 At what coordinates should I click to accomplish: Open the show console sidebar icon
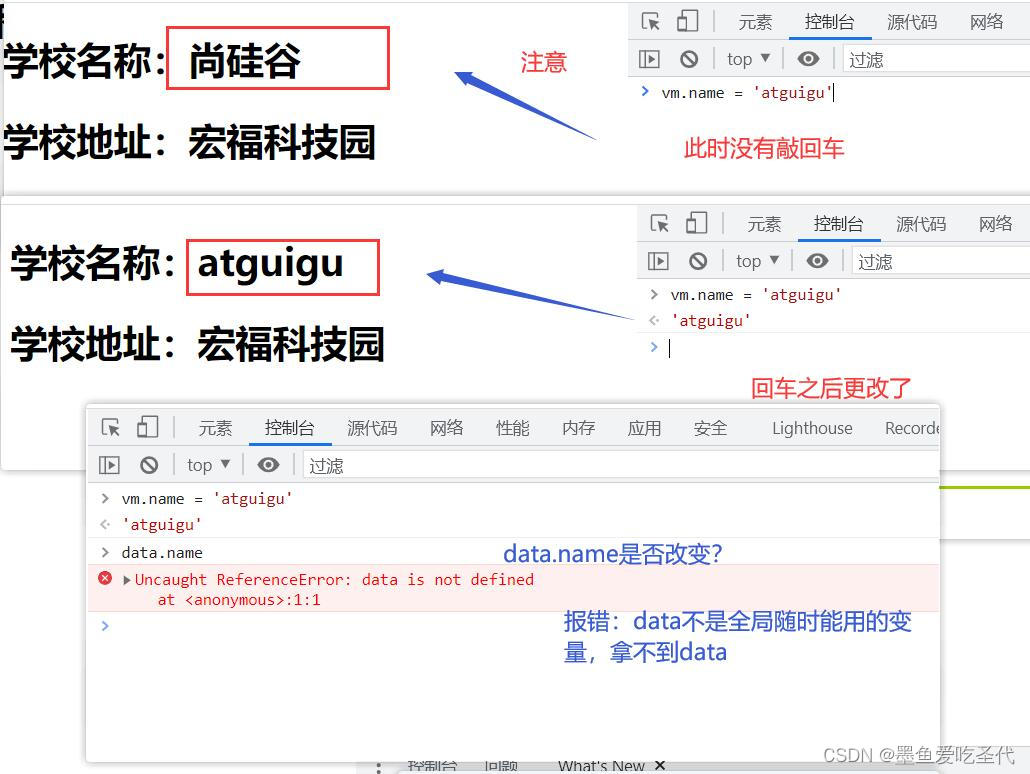[x=649, y=58]
